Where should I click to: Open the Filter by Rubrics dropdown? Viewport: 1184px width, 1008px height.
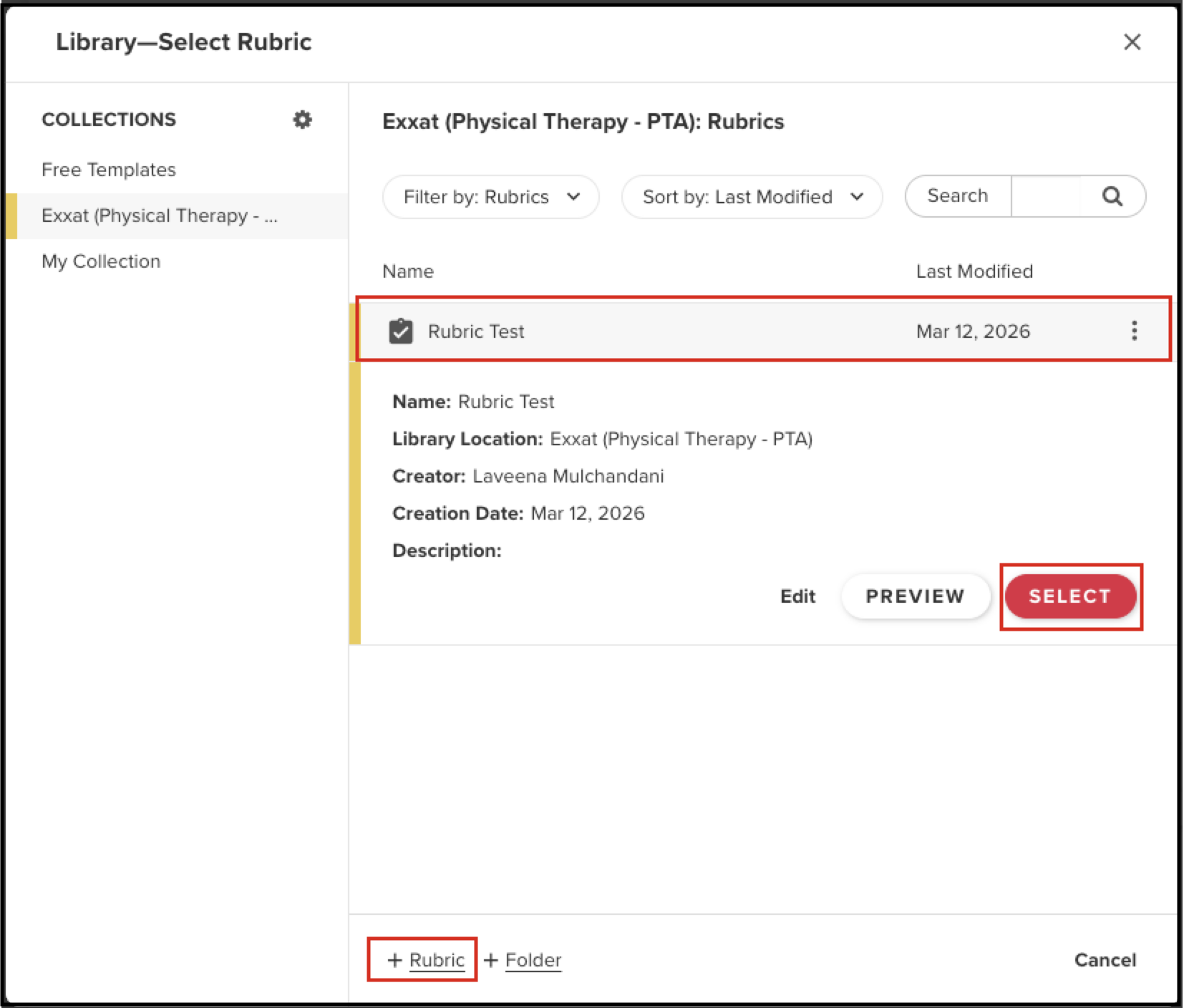point(491,197)
